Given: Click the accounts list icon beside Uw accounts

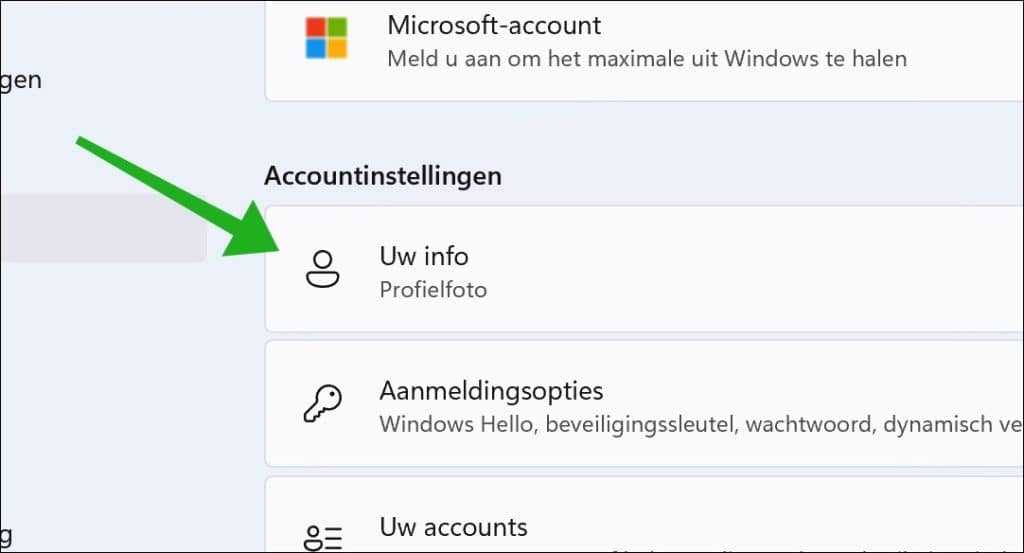Looking at the screenshot, I should tap(323, 538).
